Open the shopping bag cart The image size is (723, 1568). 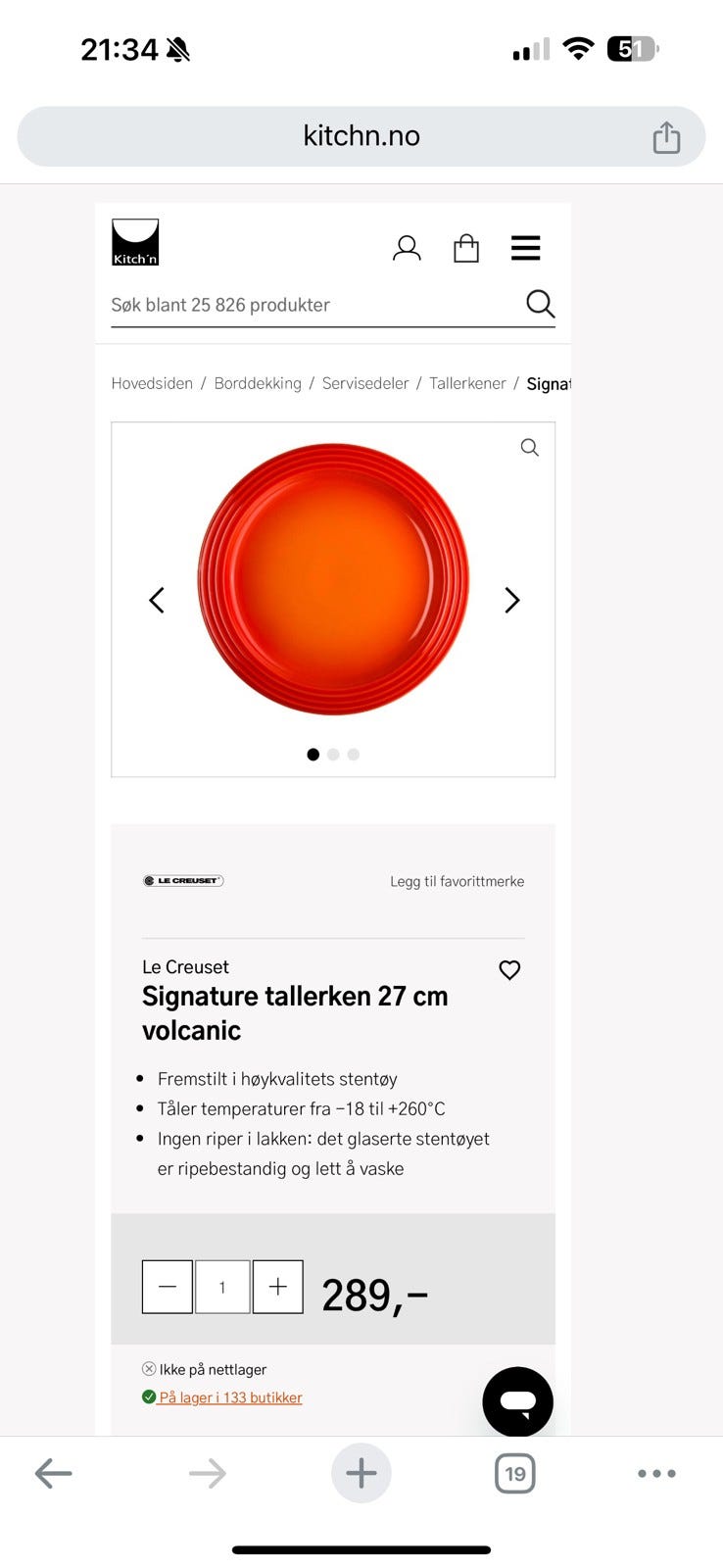click(466, 248)
